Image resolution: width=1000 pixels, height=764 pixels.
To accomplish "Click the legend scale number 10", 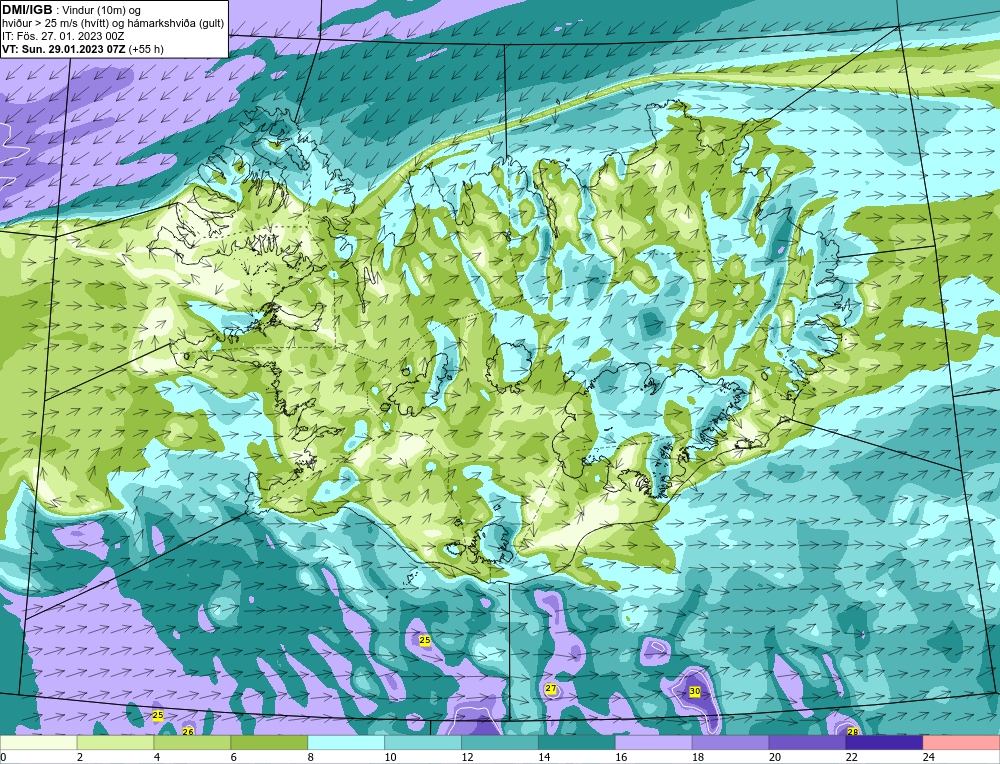I will click(x=390, y=758).
